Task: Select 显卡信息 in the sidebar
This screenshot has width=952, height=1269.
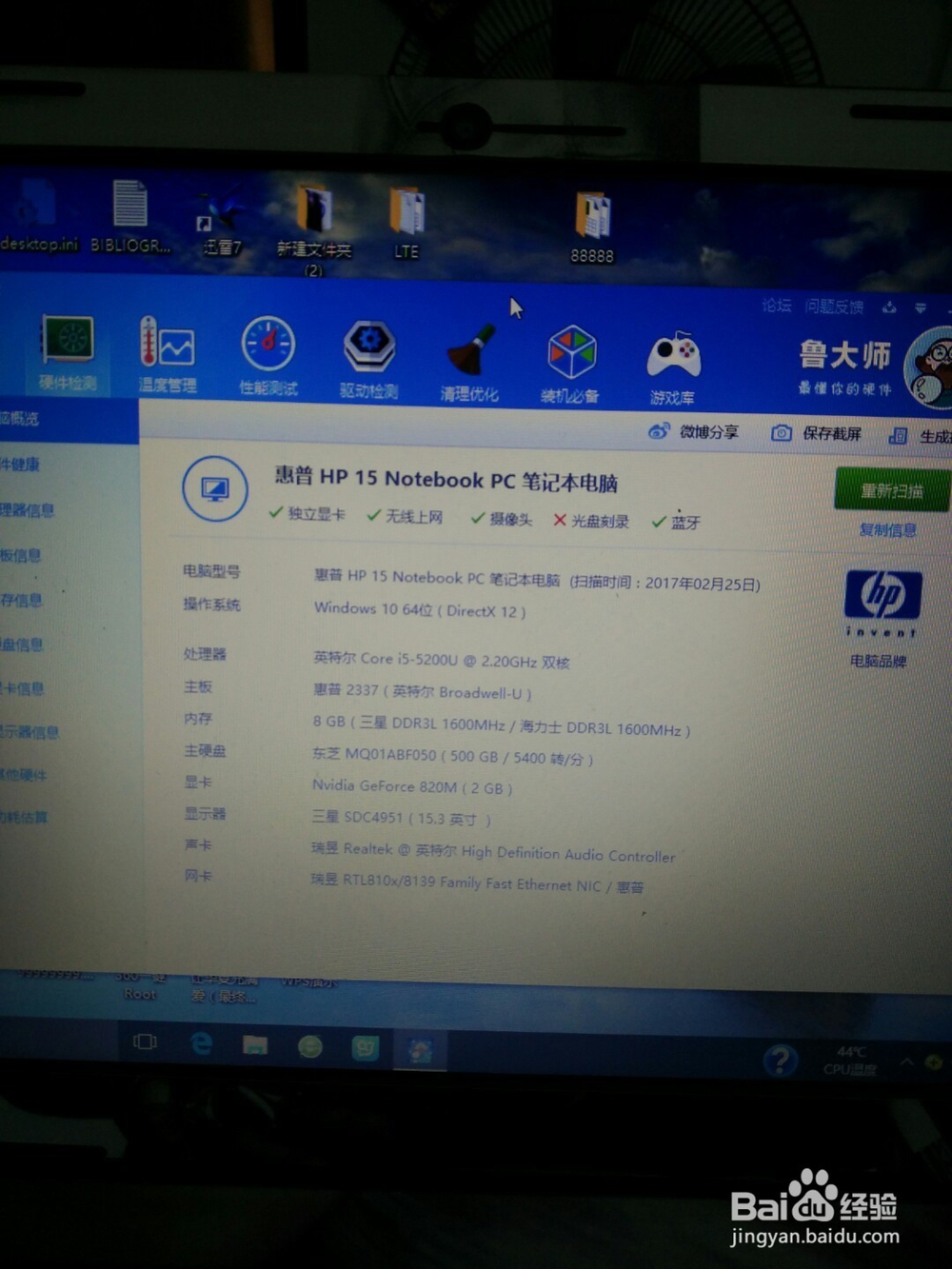Action: click(22, 688)
